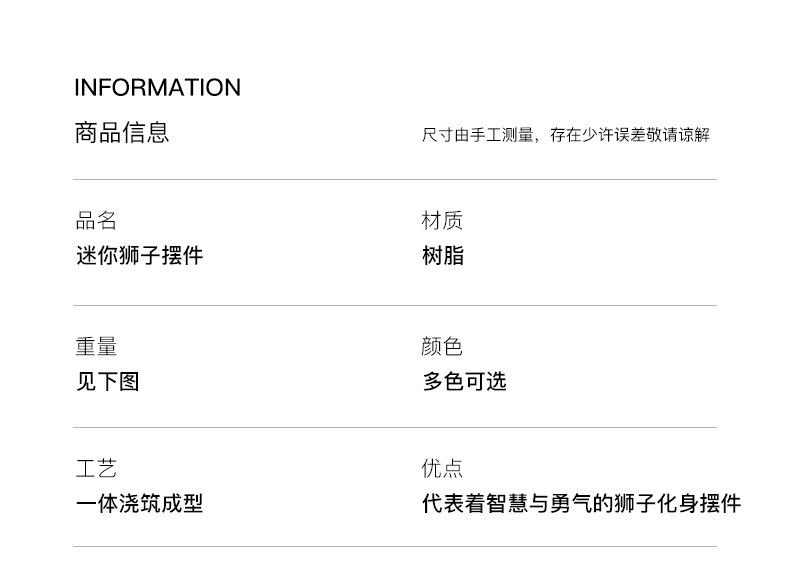Click the 重量 label
The image size is (790, 582).
click(96, 347)
